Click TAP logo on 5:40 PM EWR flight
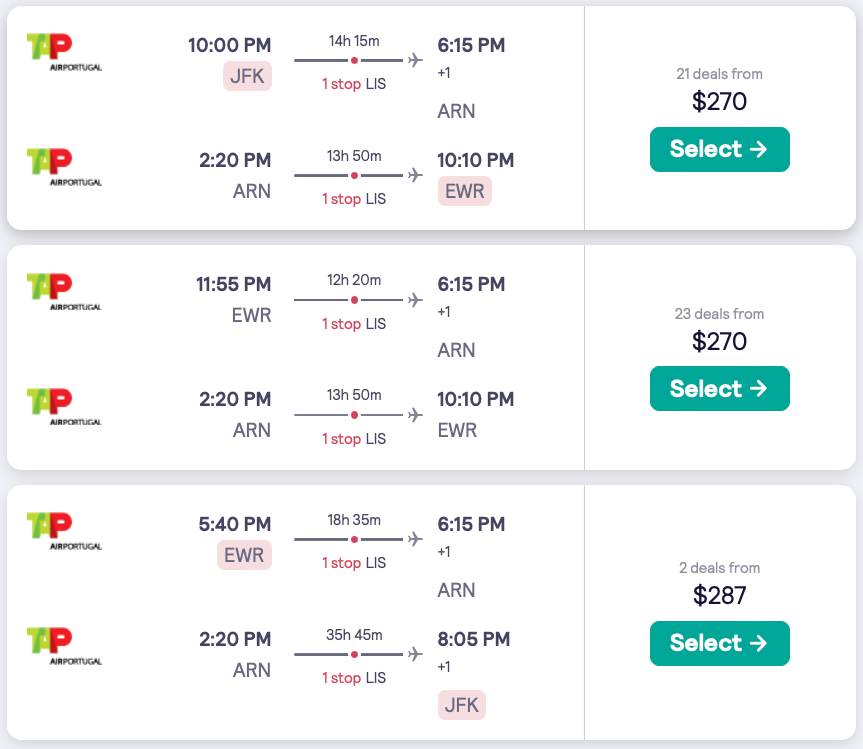Image resolution: width=863 pixels, height=749 pixels. (64, 531)
